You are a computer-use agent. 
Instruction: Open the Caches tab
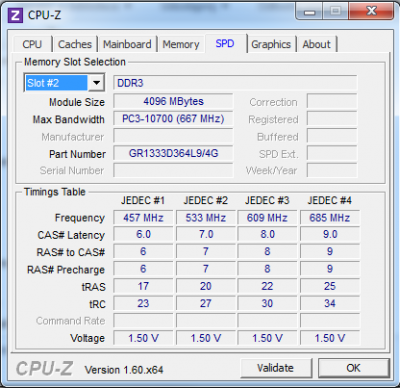(x=75, y=44)
